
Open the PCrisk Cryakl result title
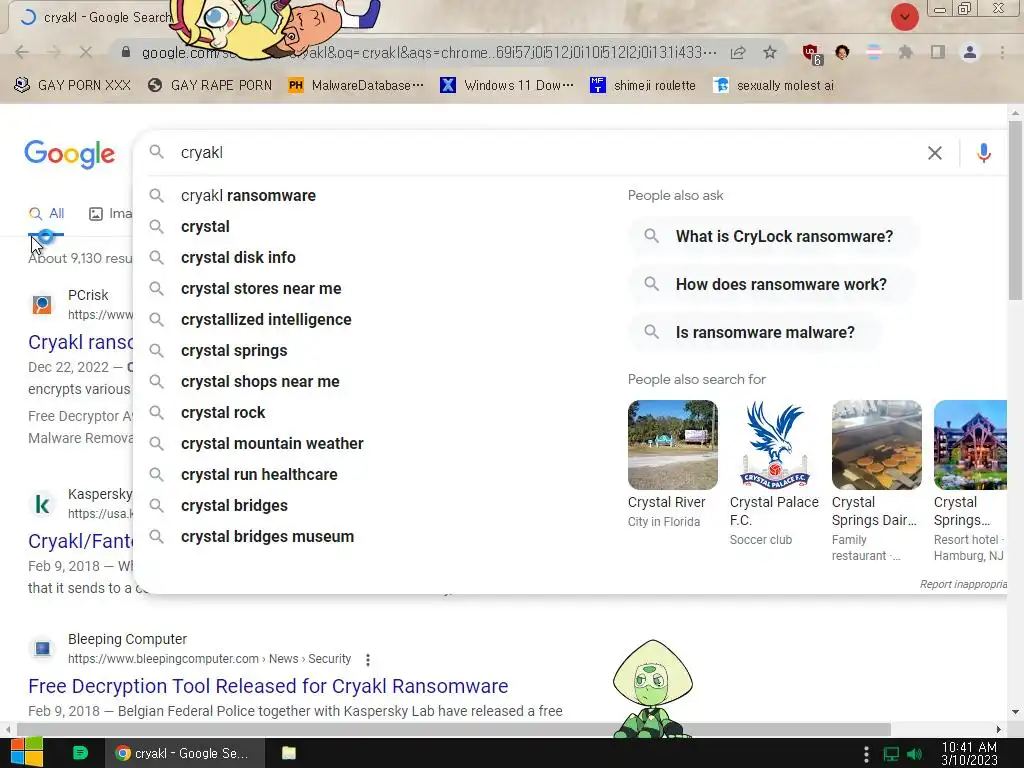80,342
